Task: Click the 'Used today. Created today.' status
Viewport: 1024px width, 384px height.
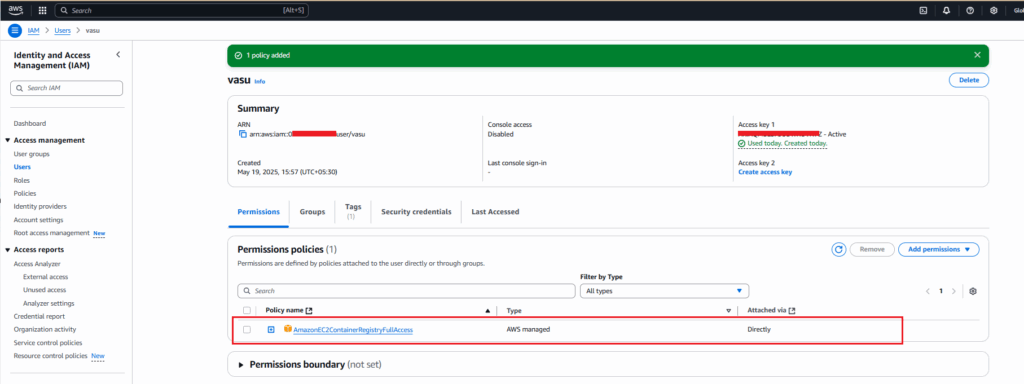Action: (x=783, y=144)
